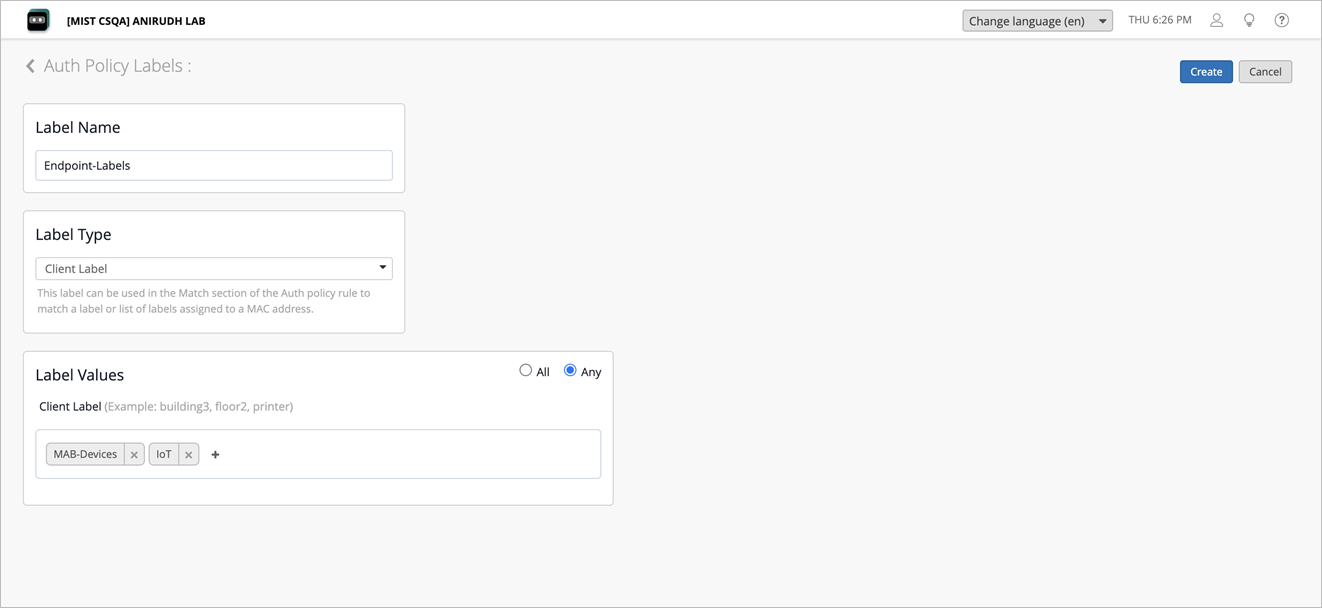This screenshot has width=1322, height=608.
Task: Select the All radio option
Action: click(x=525, y=370)
